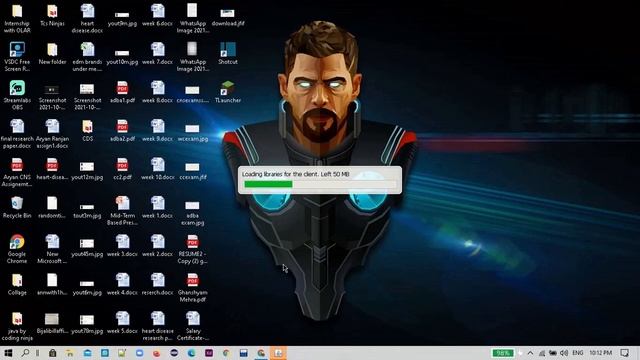640x360 pixels.
Task: Select the ccexam.jfif image file
Action: click(x=193, y=171)
